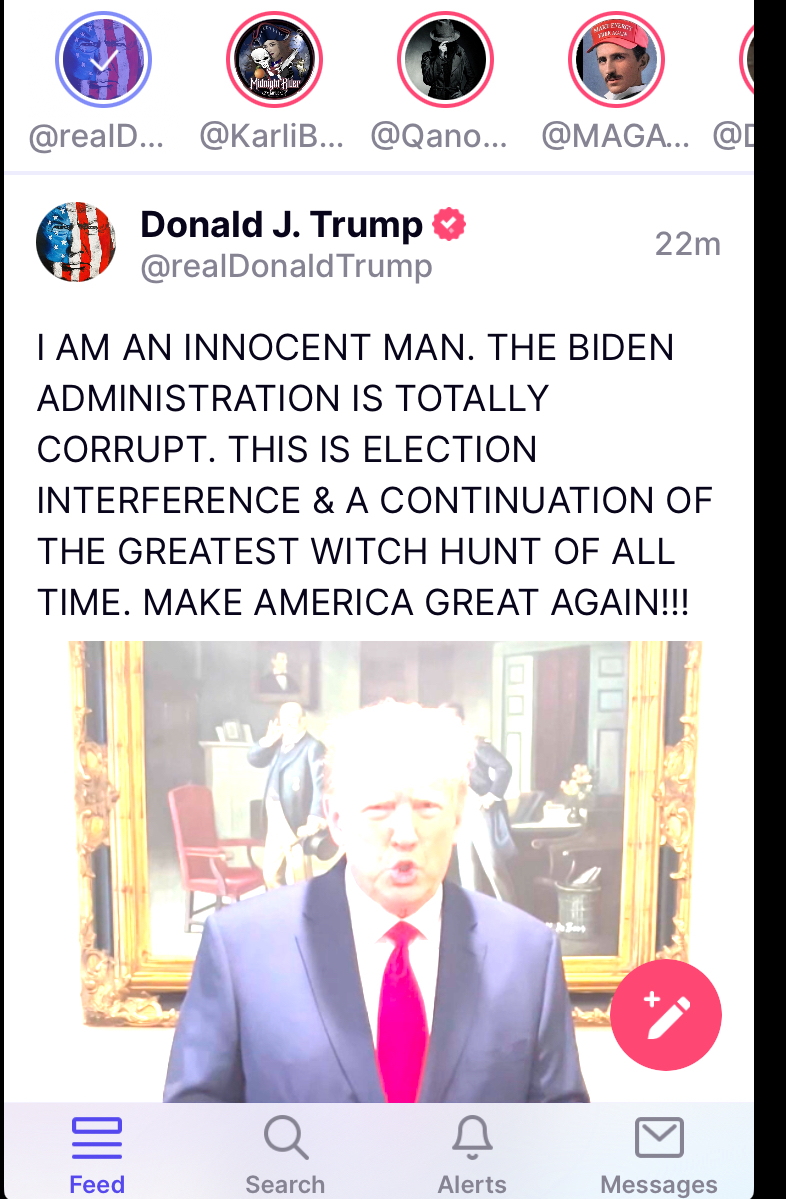The image size is (786, 1199).
Task: Open the post text starting "I AM AN INNOCENT MAN"
Action: coord(375,475)
